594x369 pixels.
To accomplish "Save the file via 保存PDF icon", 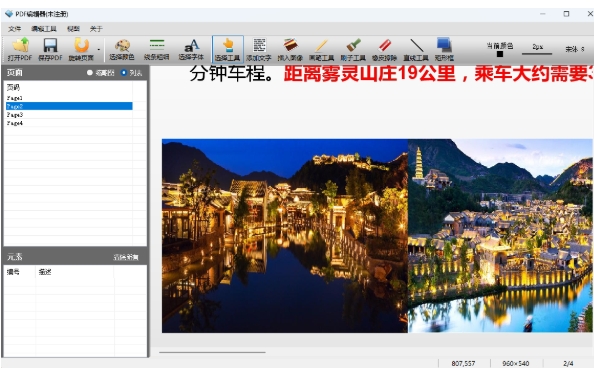I will (x=50, y=49).
